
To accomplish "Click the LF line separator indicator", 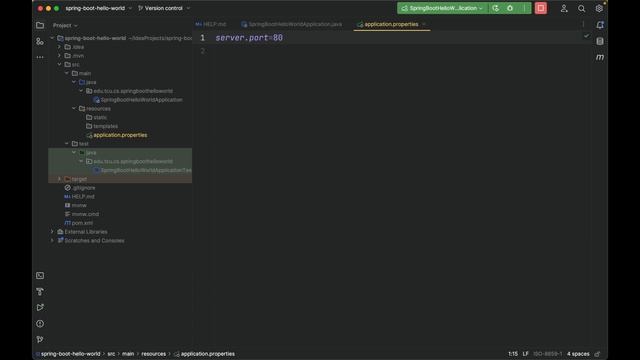I will pyautogui.click(x=525, y=354).
